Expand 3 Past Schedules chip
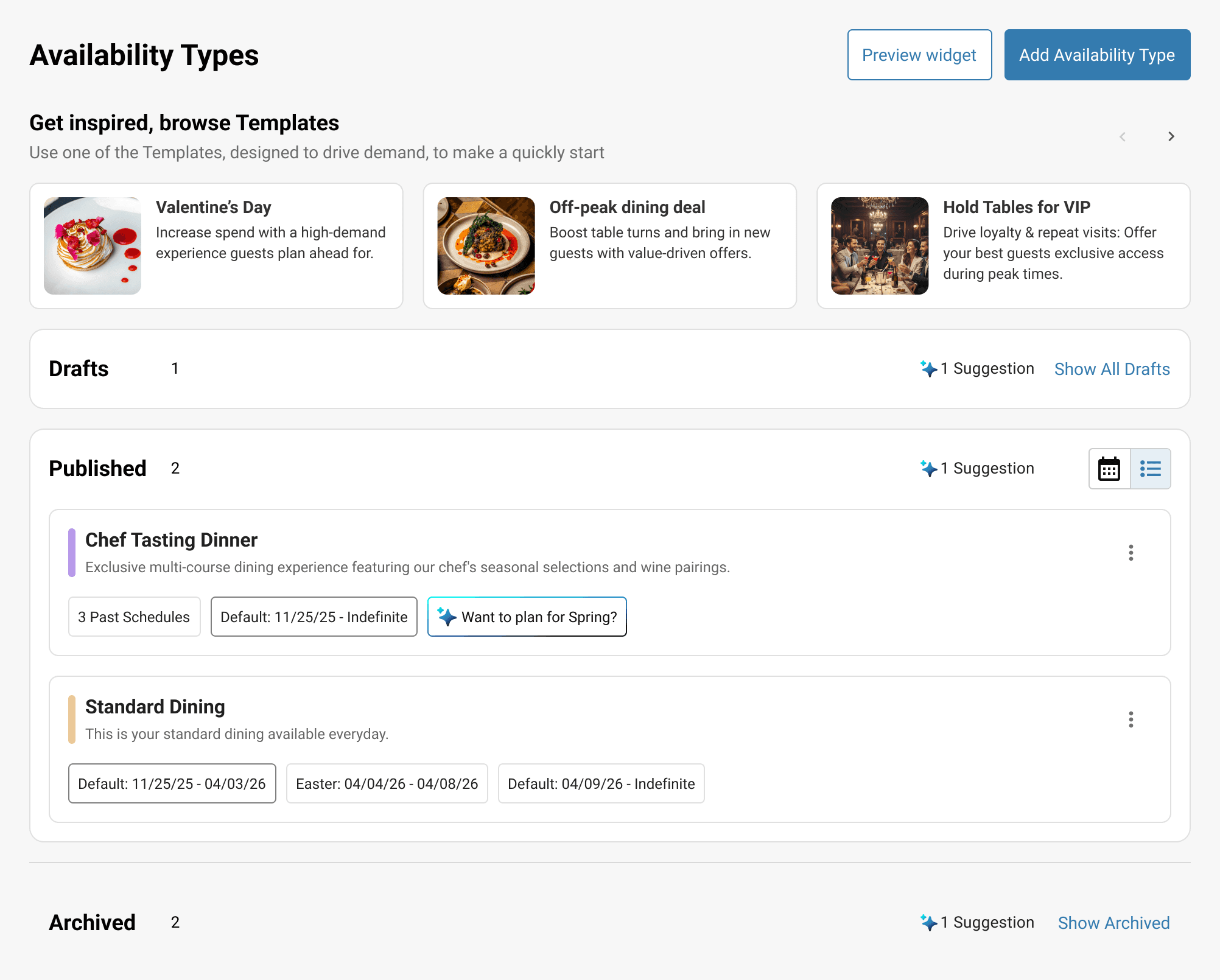Image resolution: width=1220 pixels, height=980 pixels. (x=134, y=617)
